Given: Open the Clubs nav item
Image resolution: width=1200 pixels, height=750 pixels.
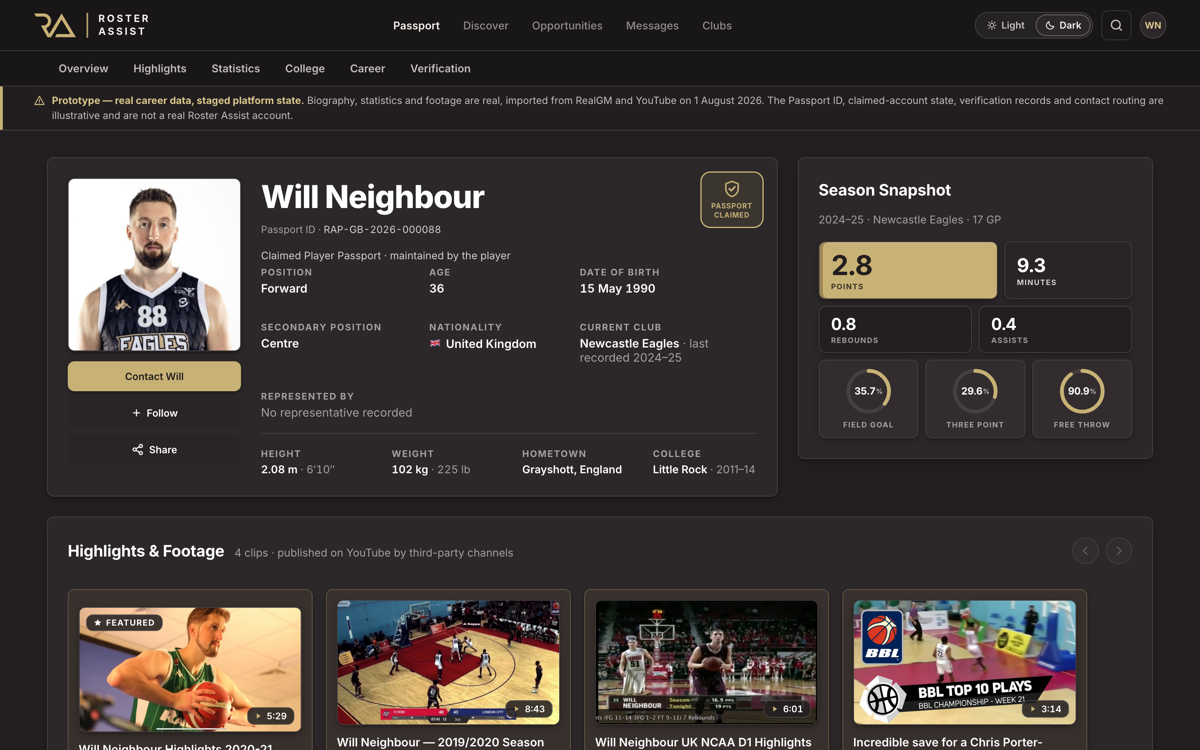Looking at the screenshot, I should [717, 25].
